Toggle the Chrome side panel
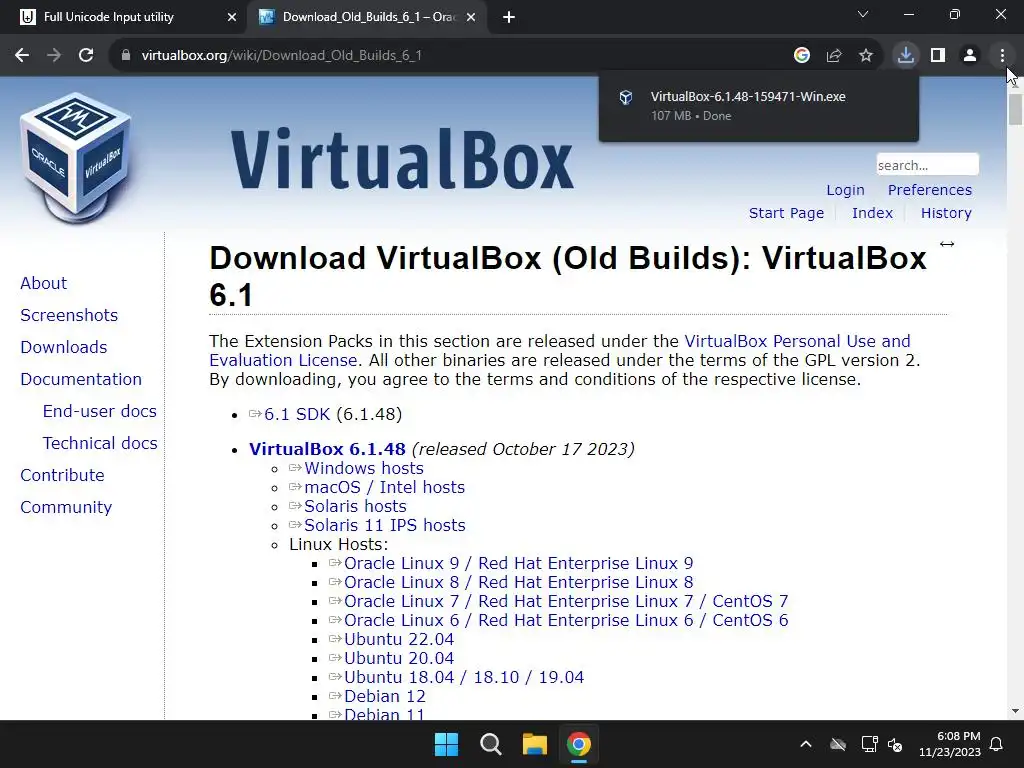Image resolution: width=1024 pixels, height=768 pixels. 938,56
